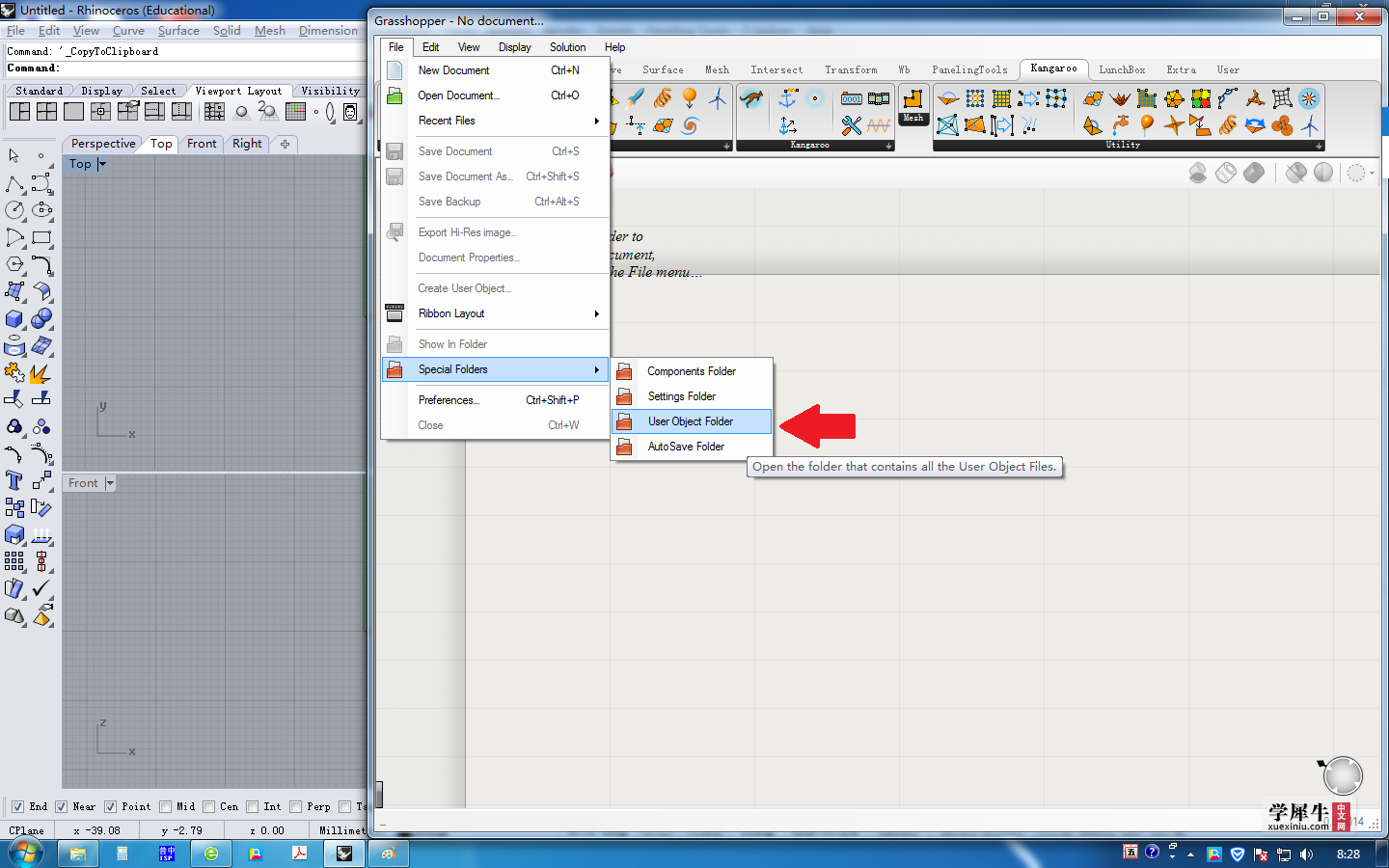This screenshot has height=868, width=1389.
Task: Enable the Mid osnap checkbox
Action: click(165, 807)
